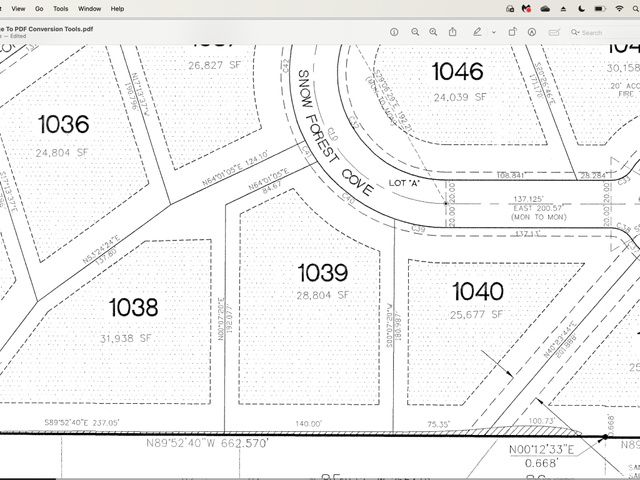Click the Zoom Out magnifier icon
Viewport: 640px width, 480px height.
click(x=415, y=32)
